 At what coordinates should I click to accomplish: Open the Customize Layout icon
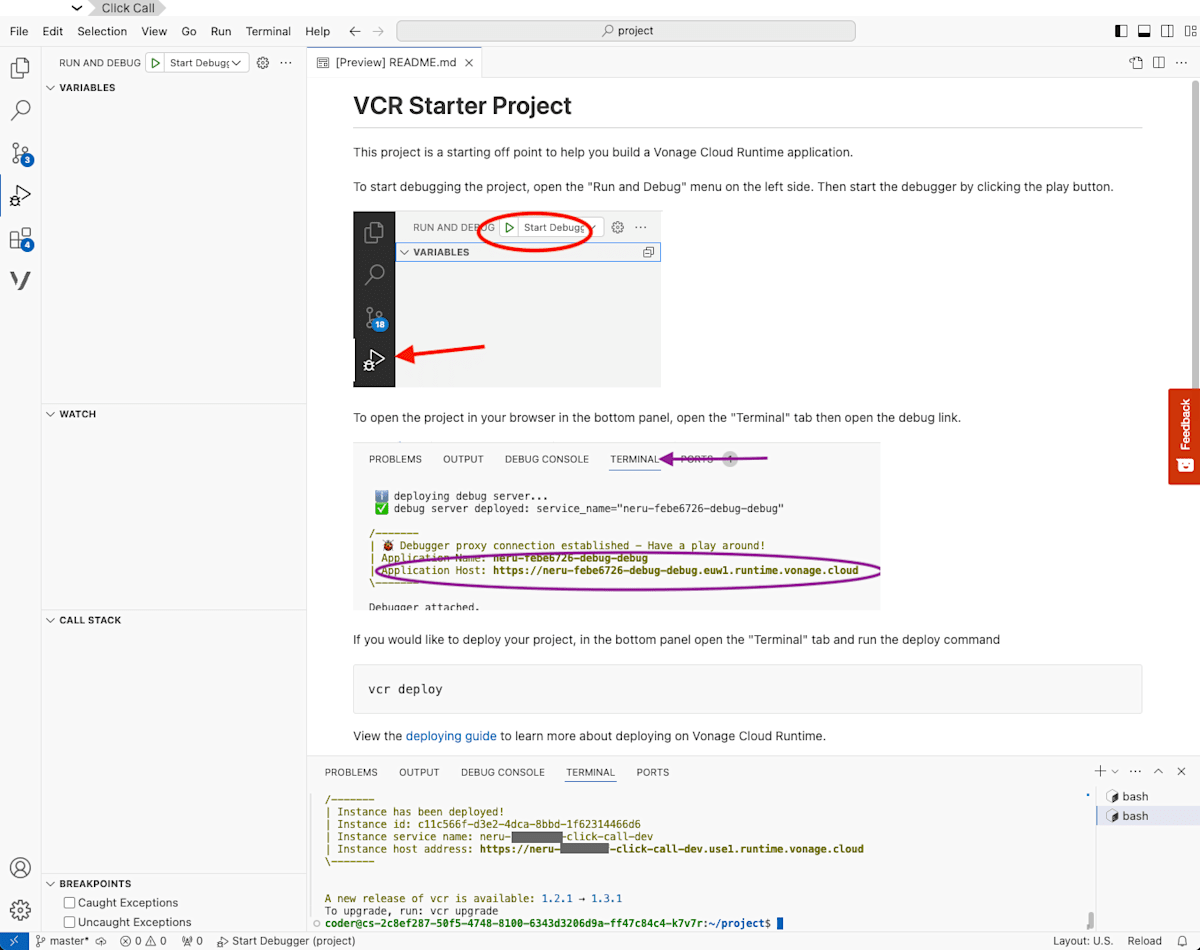coord(1189,31)
